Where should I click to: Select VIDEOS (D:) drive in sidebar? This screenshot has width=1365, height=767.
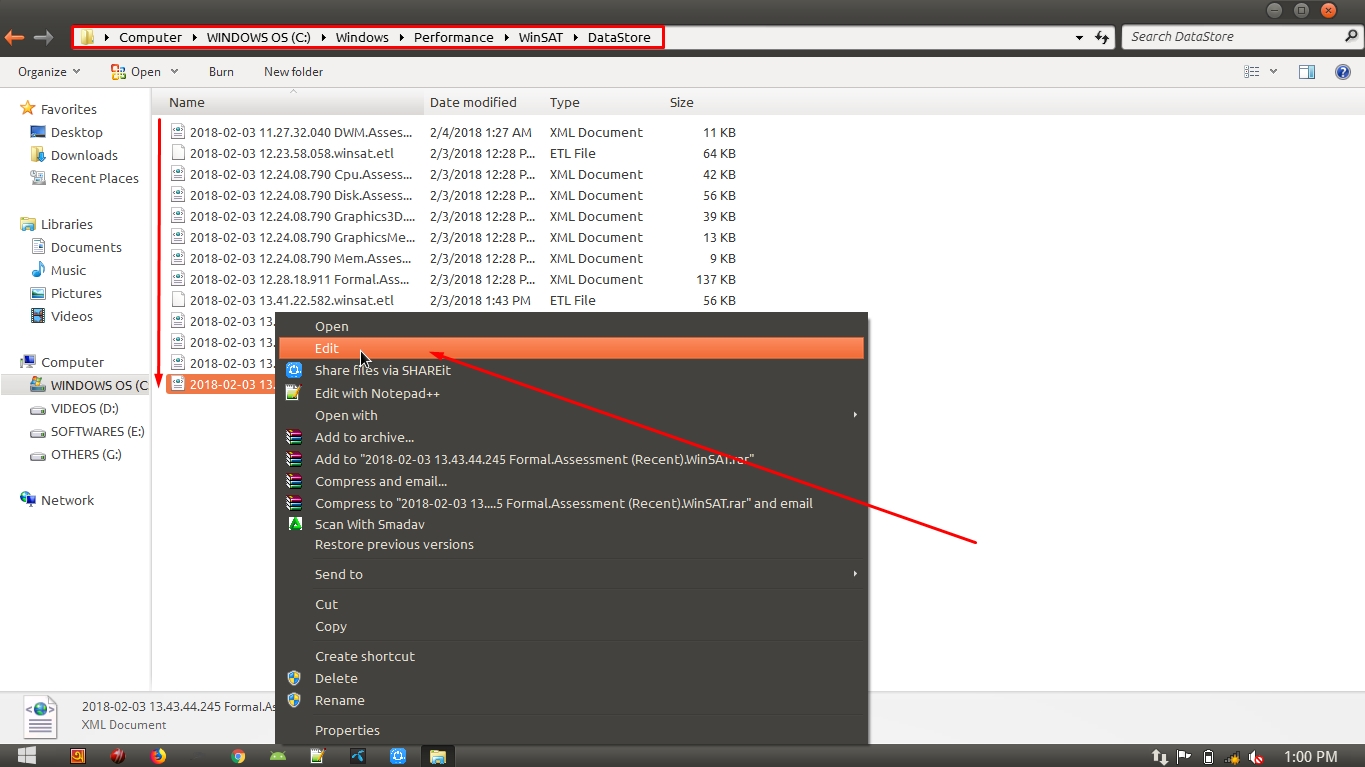(x=84, y=408)
